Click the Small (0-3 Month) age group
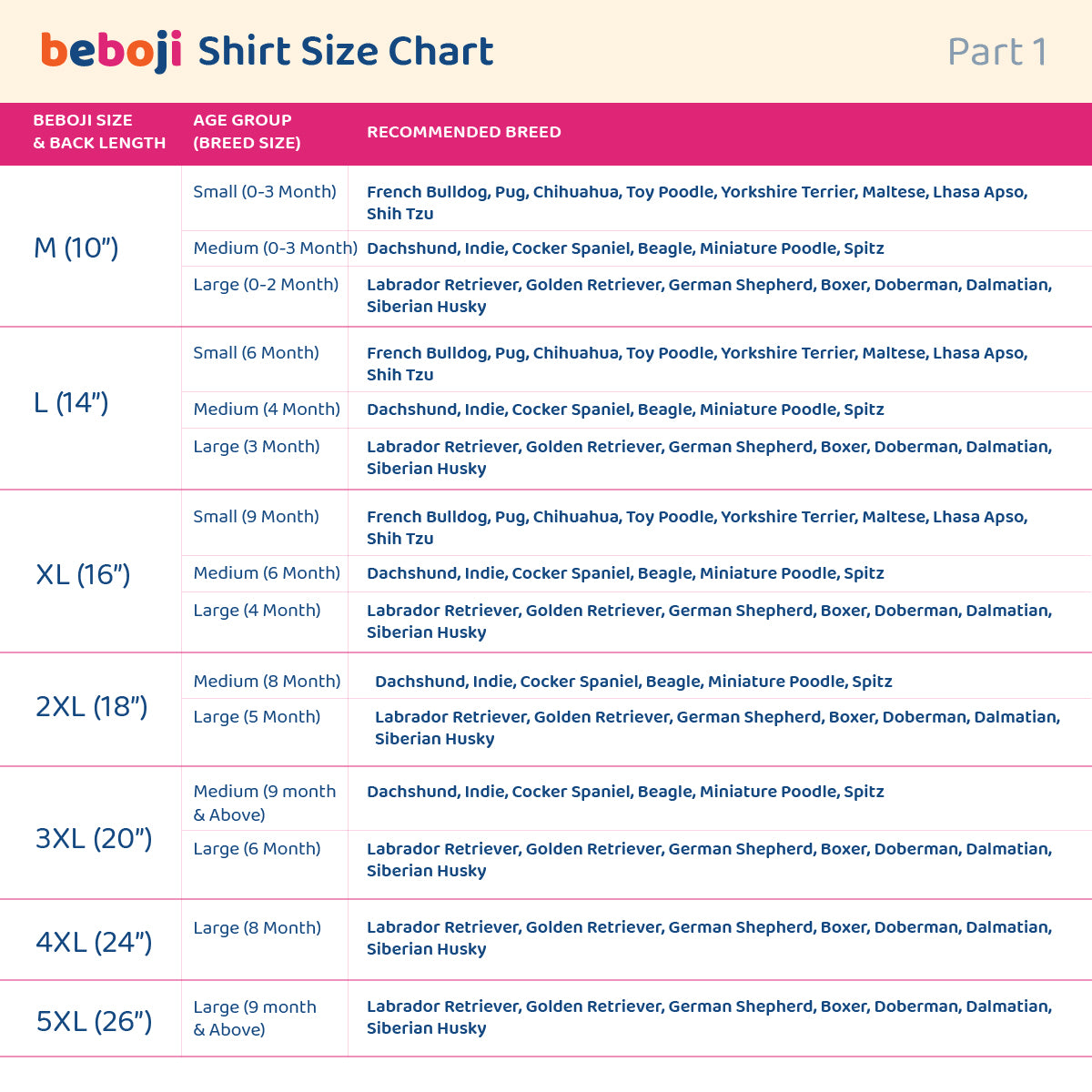The height and width of the screenshot is (1092, 1092). click(265, 192)
